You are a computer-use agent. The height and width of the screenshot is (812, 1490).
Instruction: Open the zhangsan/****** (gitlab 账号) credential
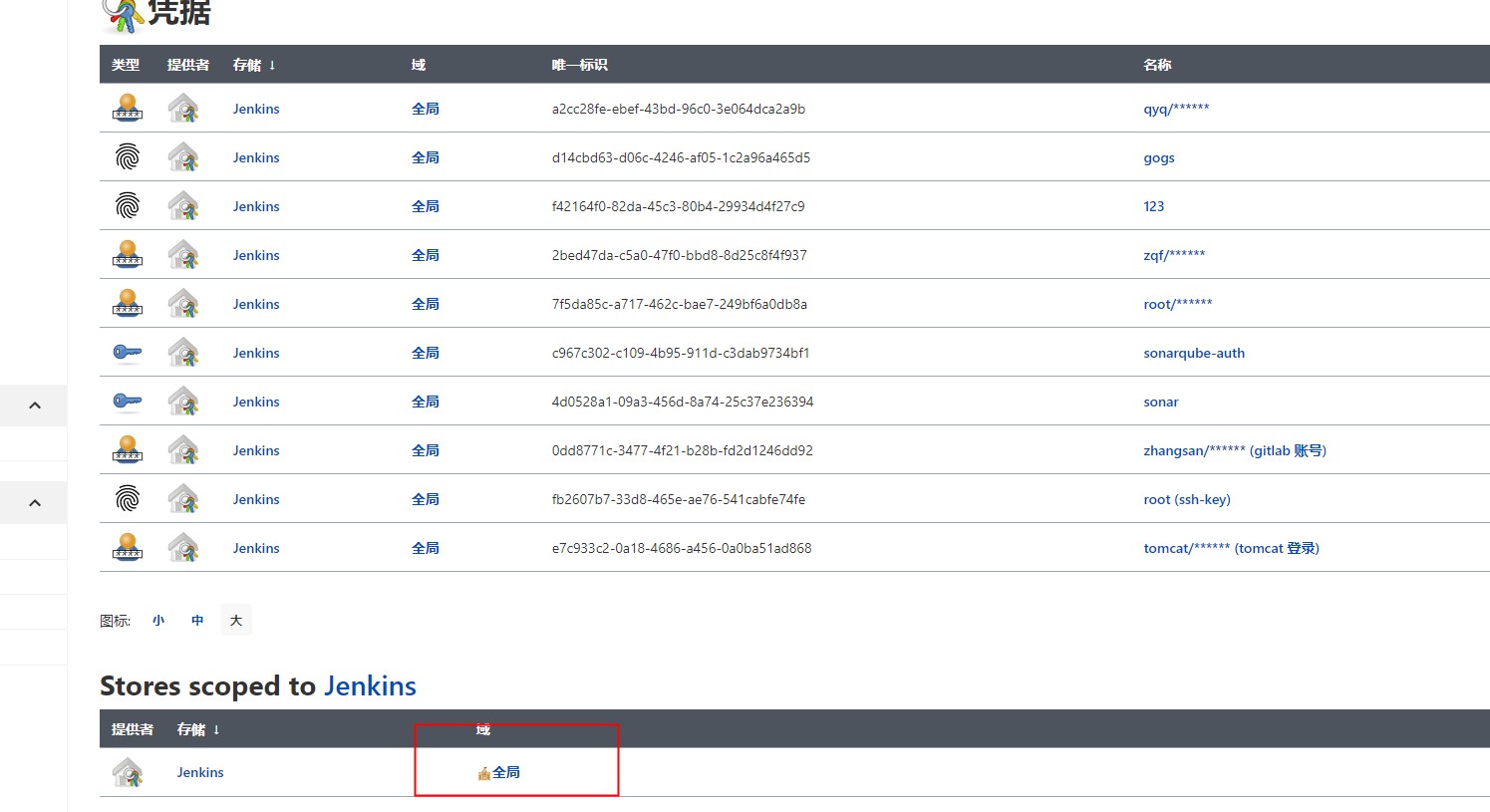1235,450
